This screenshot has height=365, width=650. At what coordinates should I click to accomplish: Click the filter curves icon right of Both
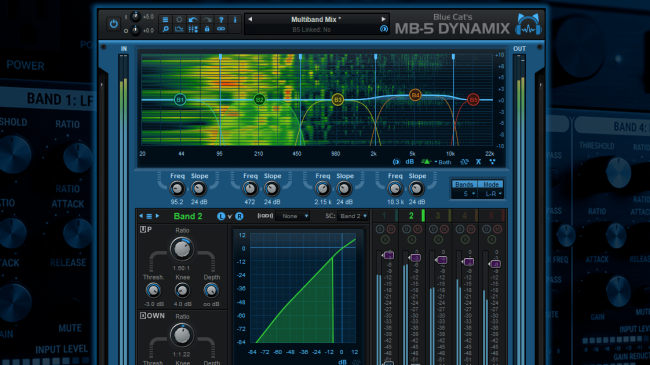point(464,162)
